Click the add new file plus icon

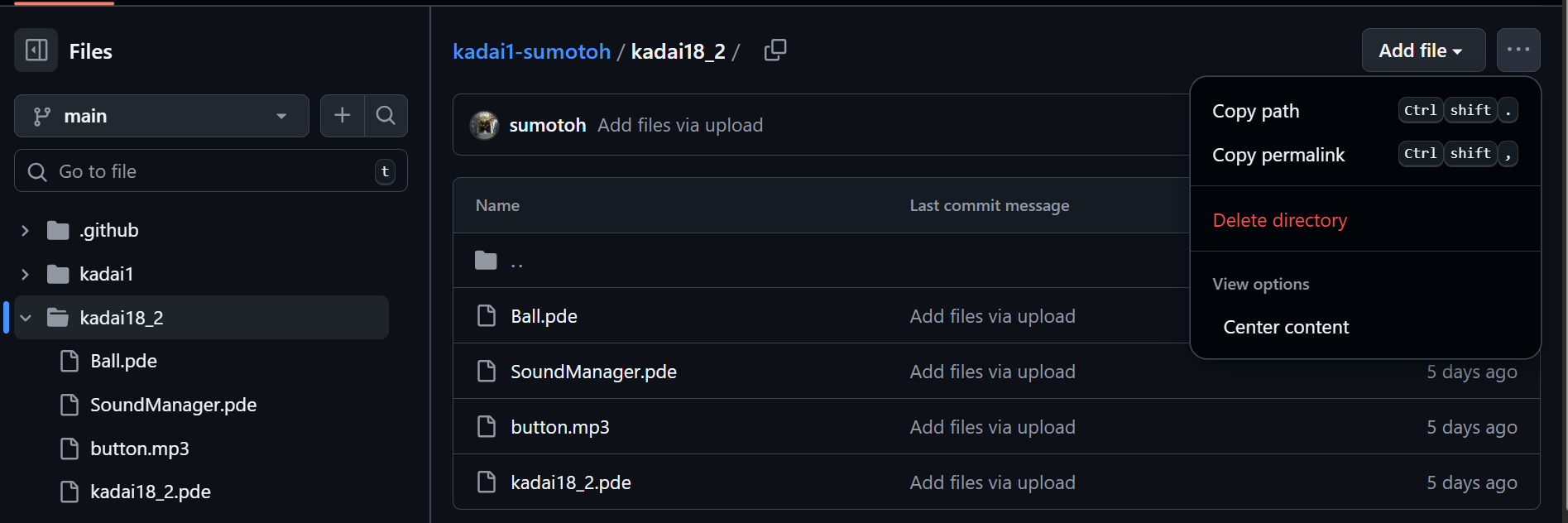point(342,116)
